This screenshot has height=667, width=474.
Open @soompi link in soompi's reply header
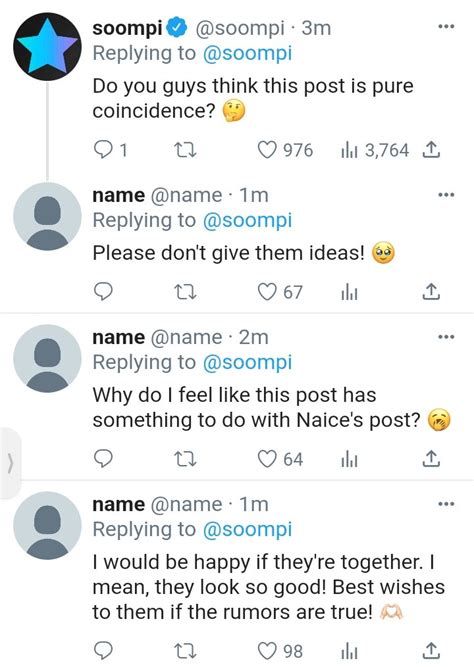248,54
